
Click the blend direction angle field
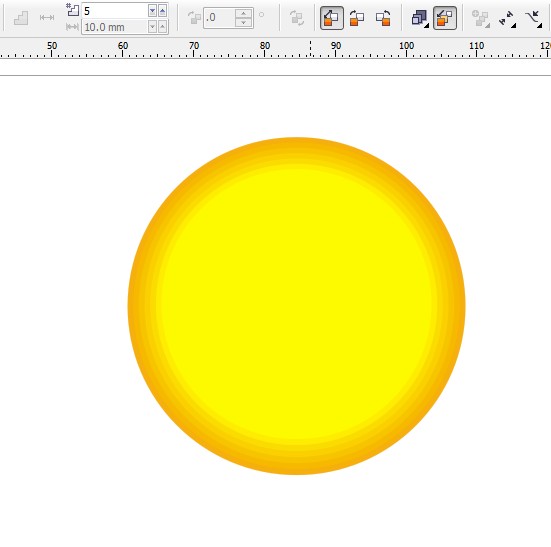[x=219, y=18]
